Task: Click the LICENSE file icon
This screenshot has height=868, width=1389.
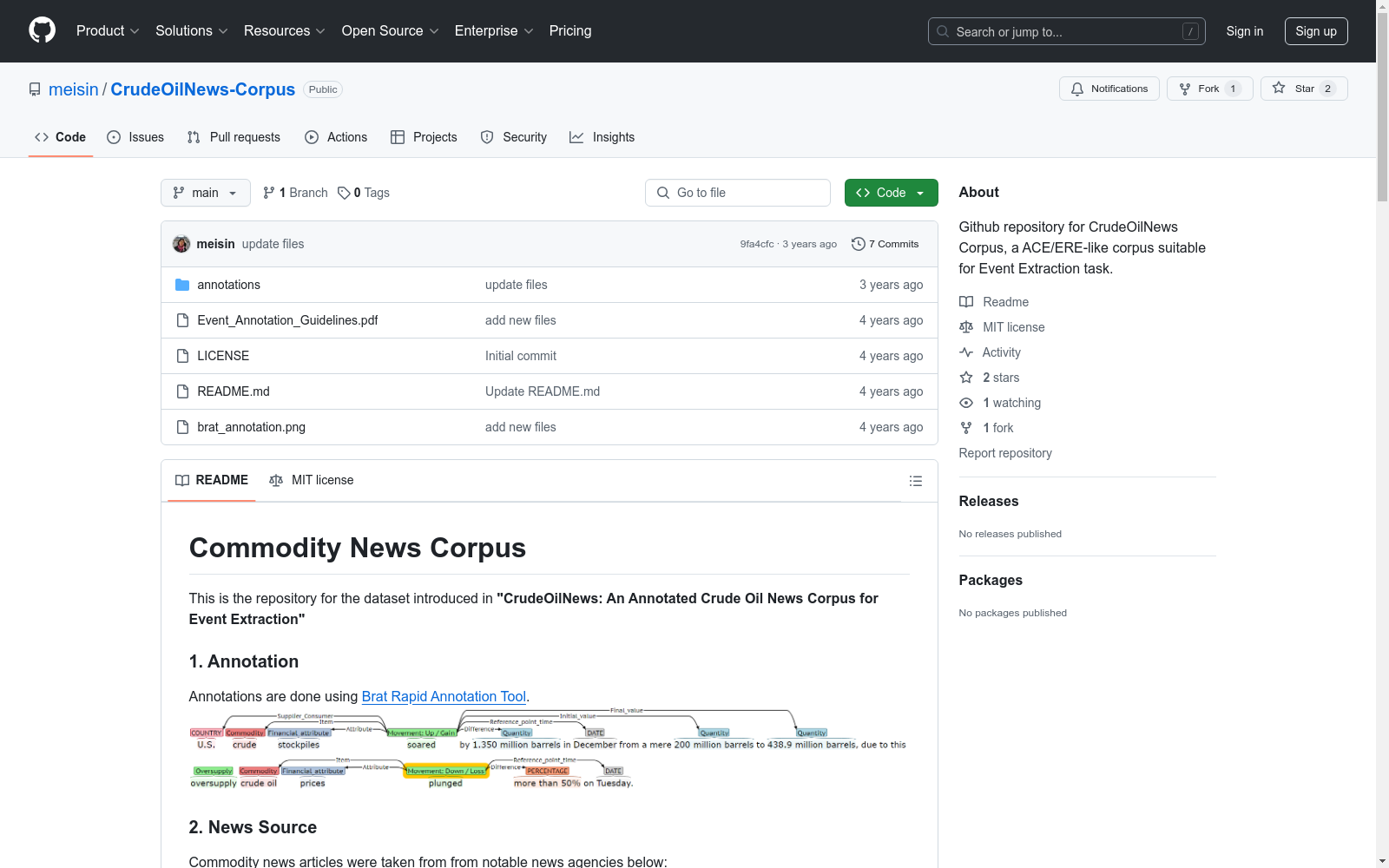Action: (182, 356)
